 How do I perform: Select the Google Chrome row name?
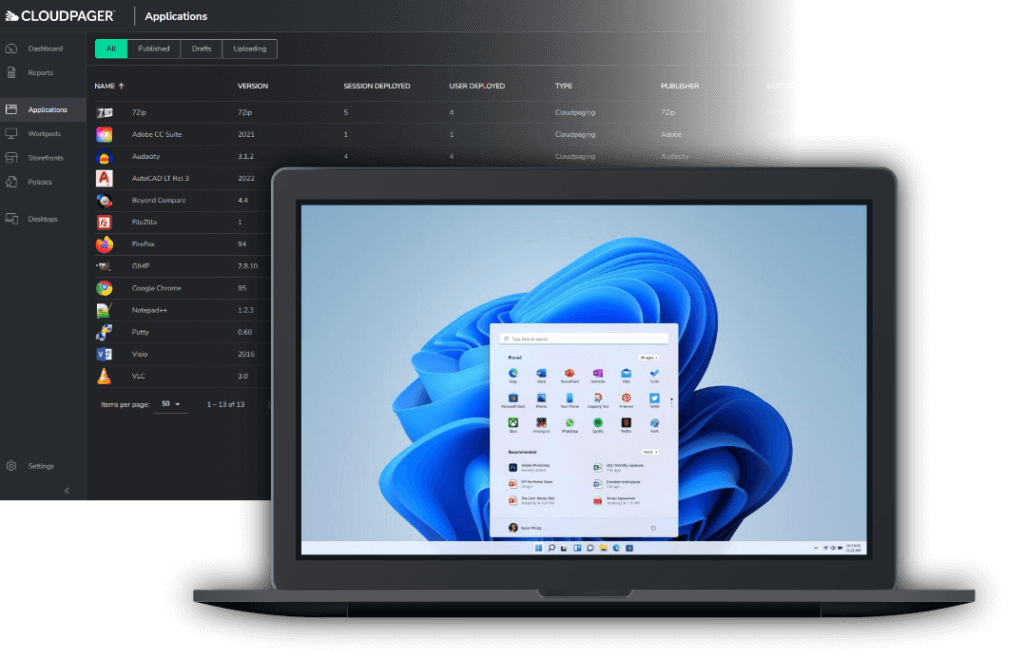(157, 288)
